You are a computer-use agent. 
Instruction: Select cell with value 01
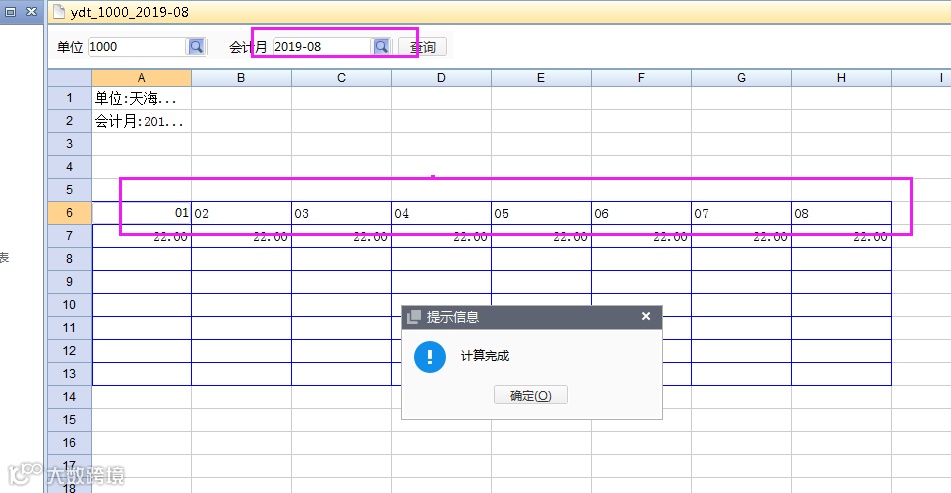(141, 213)
